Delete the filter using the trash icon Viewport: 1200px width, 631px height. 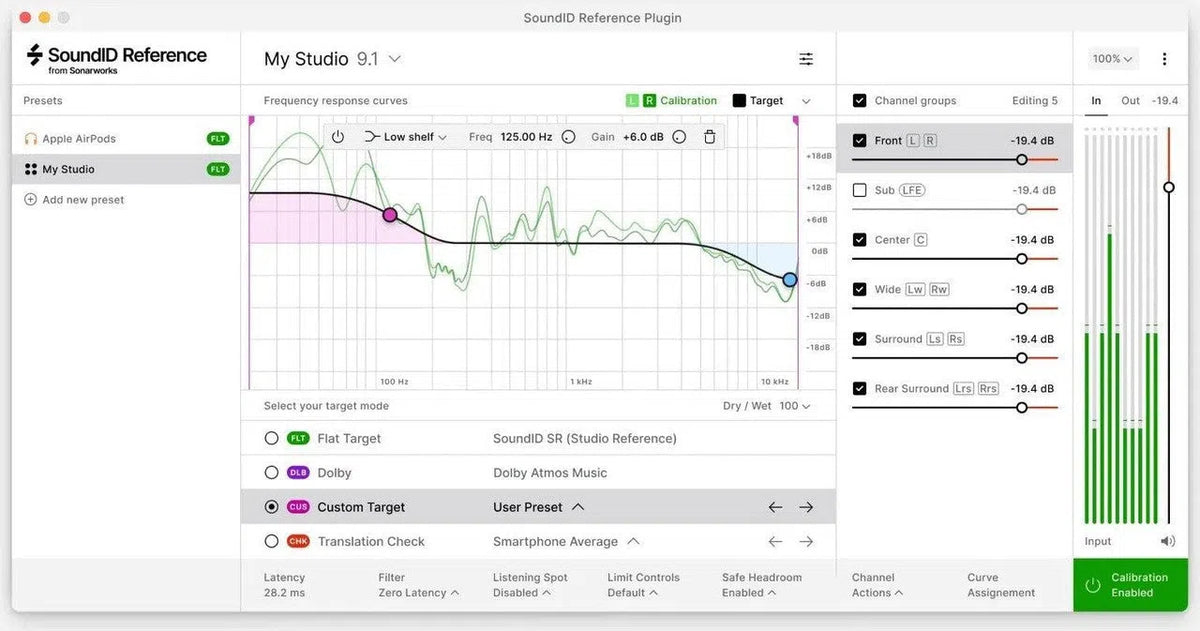(709, 137)
